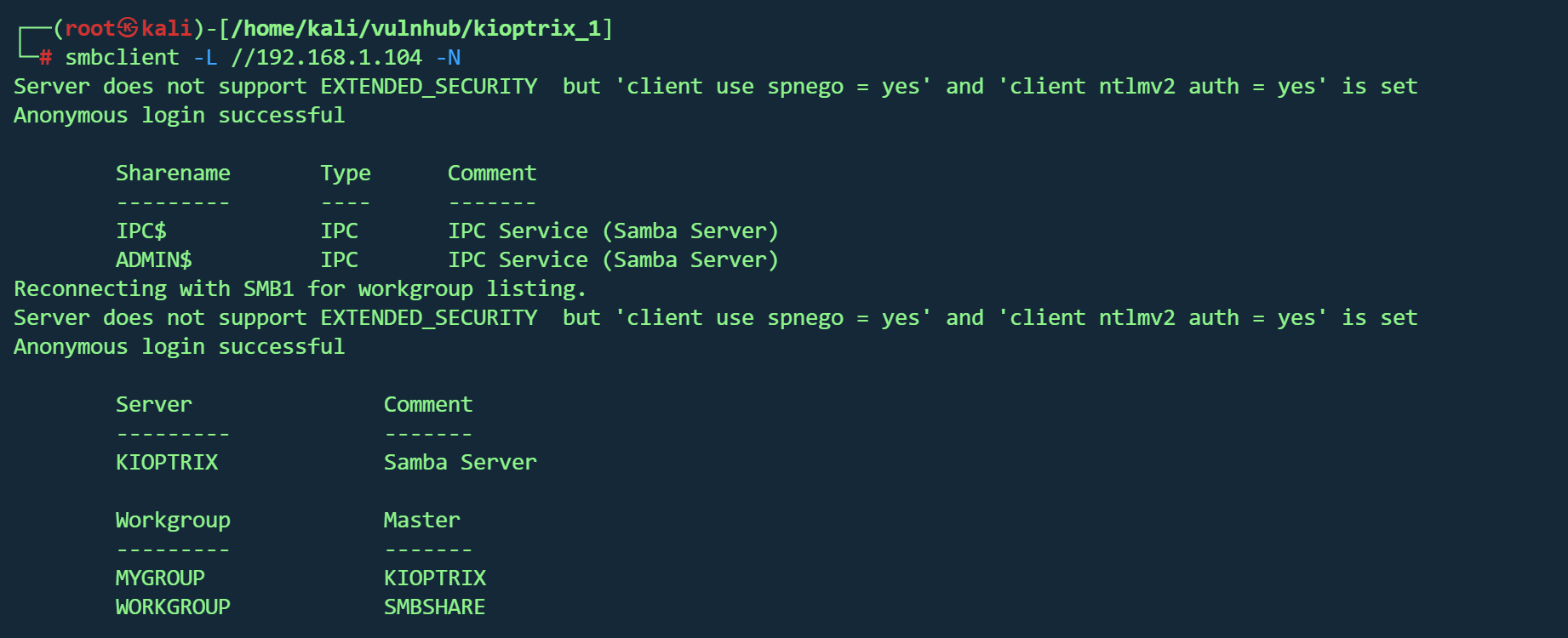Click the Type column header
The image size is (1568, 638).
pyautogui.click(x=346, y=174)
